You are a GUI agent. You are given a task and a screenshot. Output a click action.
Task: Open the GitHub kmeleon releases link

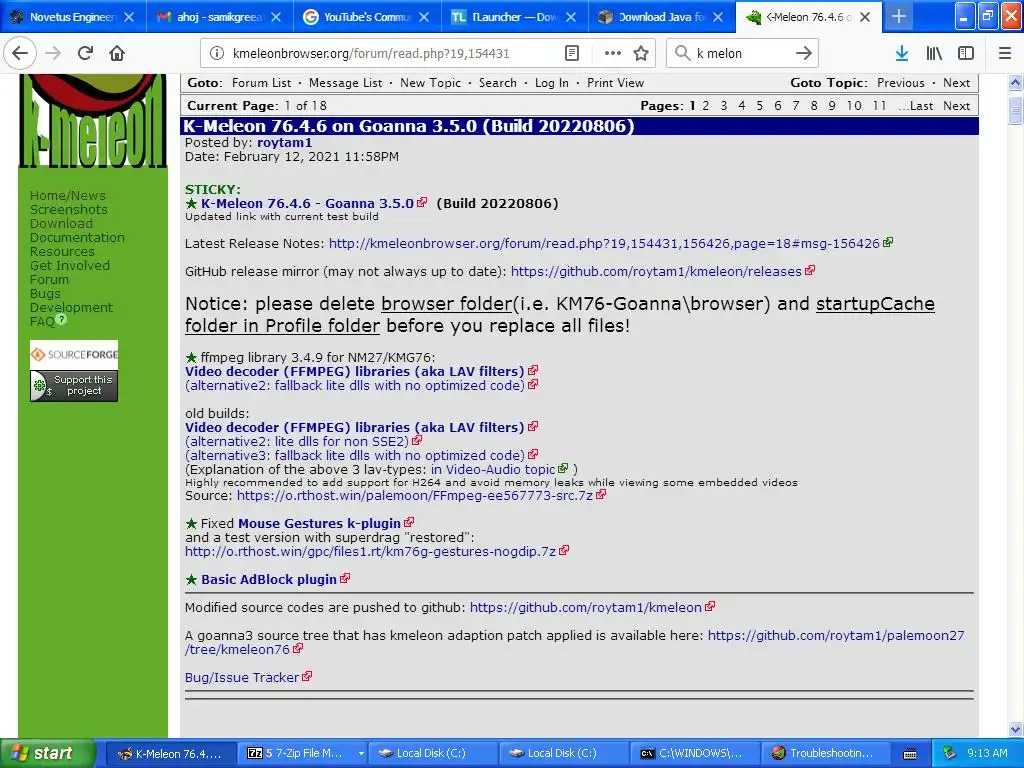pos(656,272)
